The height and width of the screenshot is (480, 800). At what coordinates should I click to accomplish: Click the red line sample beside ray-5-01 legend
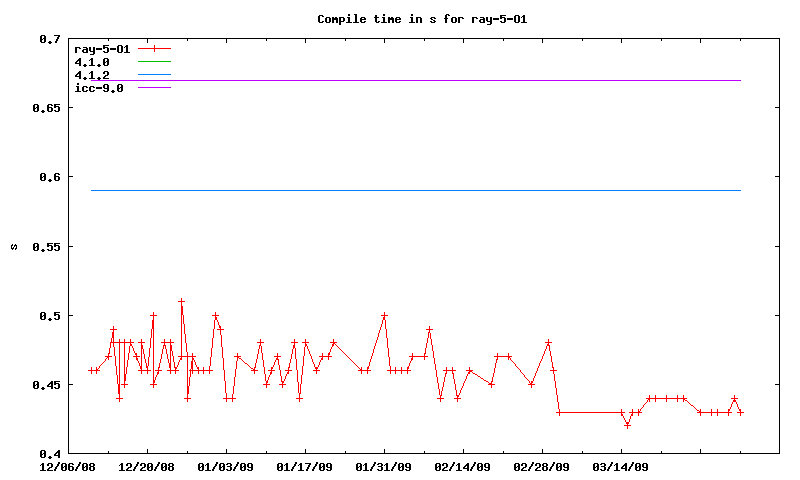tap(155, 48)
